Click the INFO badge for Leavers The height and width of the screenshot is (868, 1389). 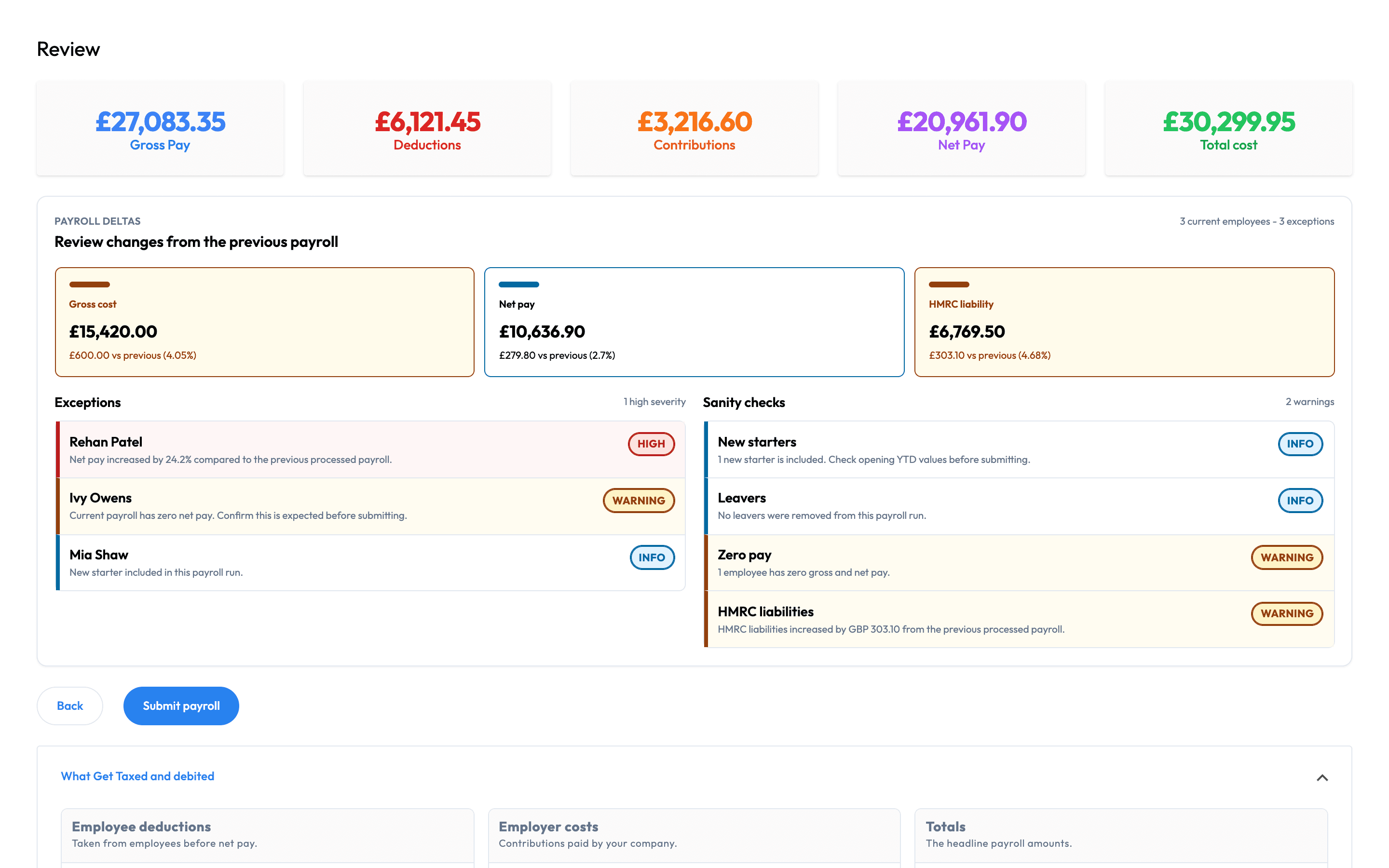(x=1300, y=501)
